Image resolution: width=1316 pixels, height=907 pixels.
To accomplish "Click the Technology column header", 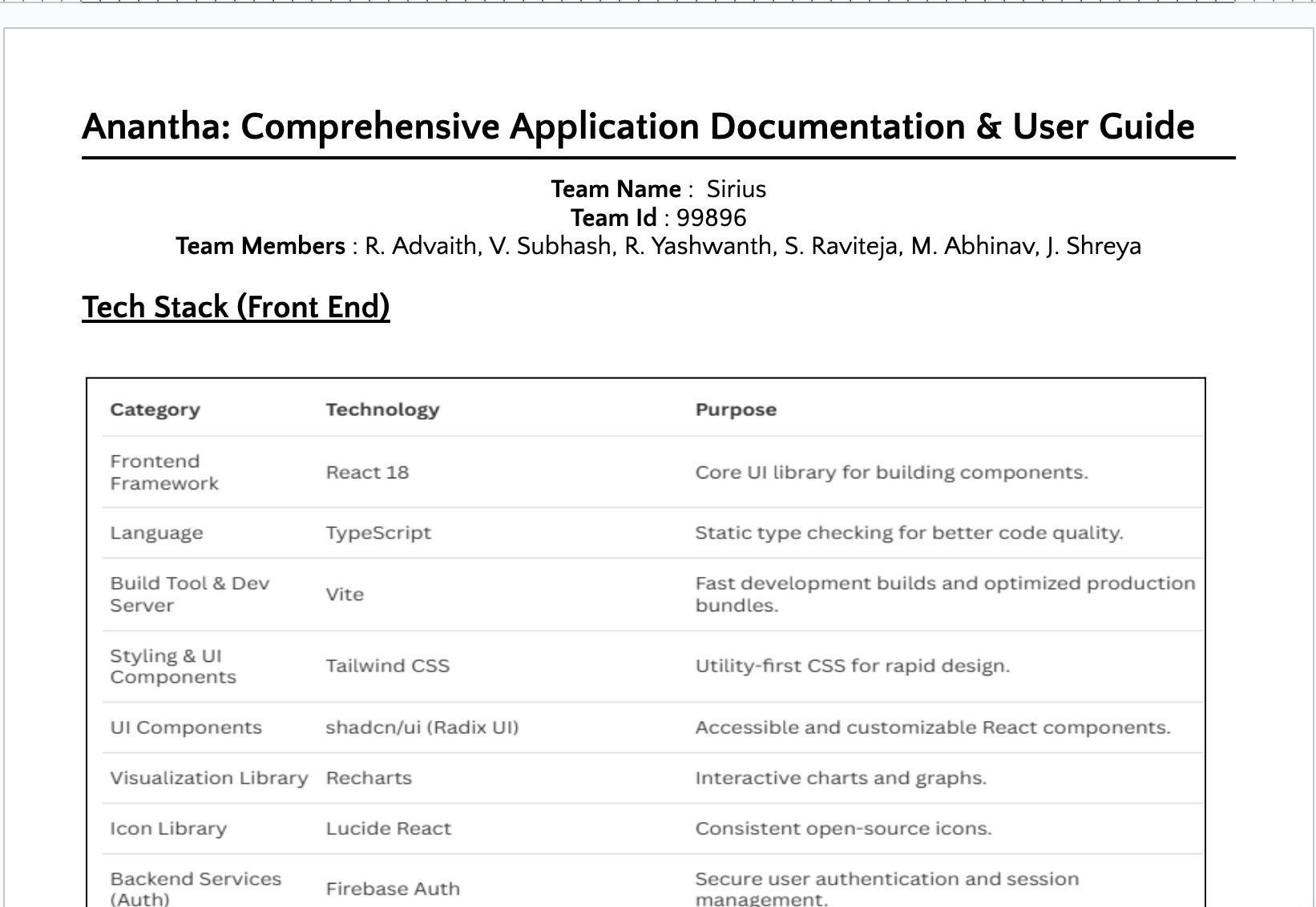I will click(x=382, y=409).
